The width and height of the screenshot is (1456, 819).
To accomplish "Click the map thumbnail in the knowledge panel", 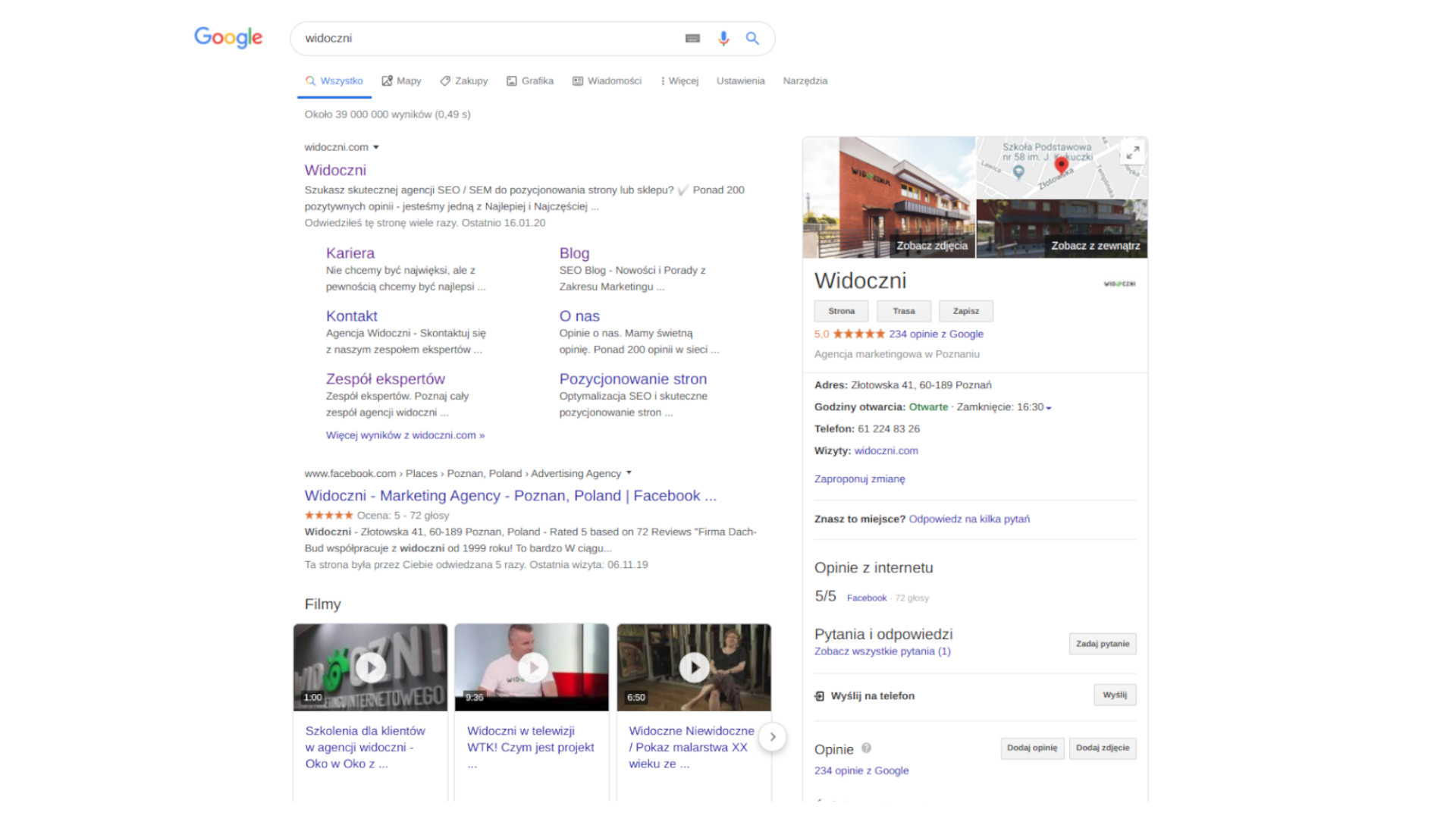I will tap(1062, 168).
